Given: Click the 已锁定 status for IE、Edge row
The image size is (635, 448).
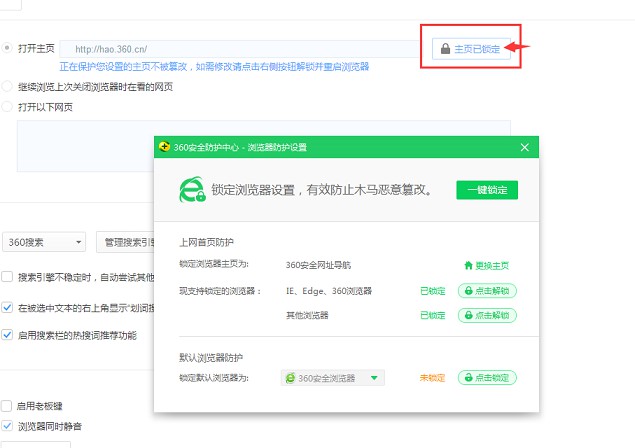Looking at the screenshot, I should pyautogui.click(x=433, y=291).
